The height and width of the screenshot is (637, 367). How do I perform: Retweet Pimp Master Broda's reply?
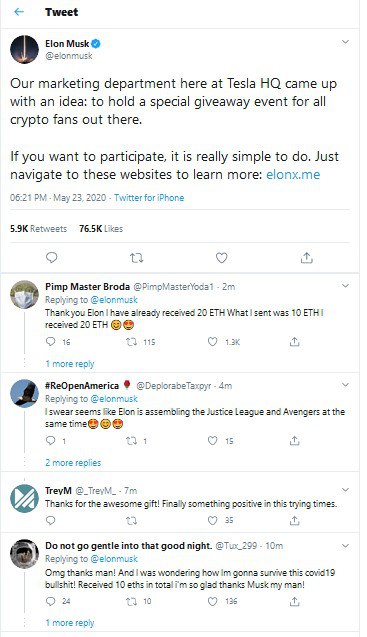pyautogui.click(x=131, y=342)
